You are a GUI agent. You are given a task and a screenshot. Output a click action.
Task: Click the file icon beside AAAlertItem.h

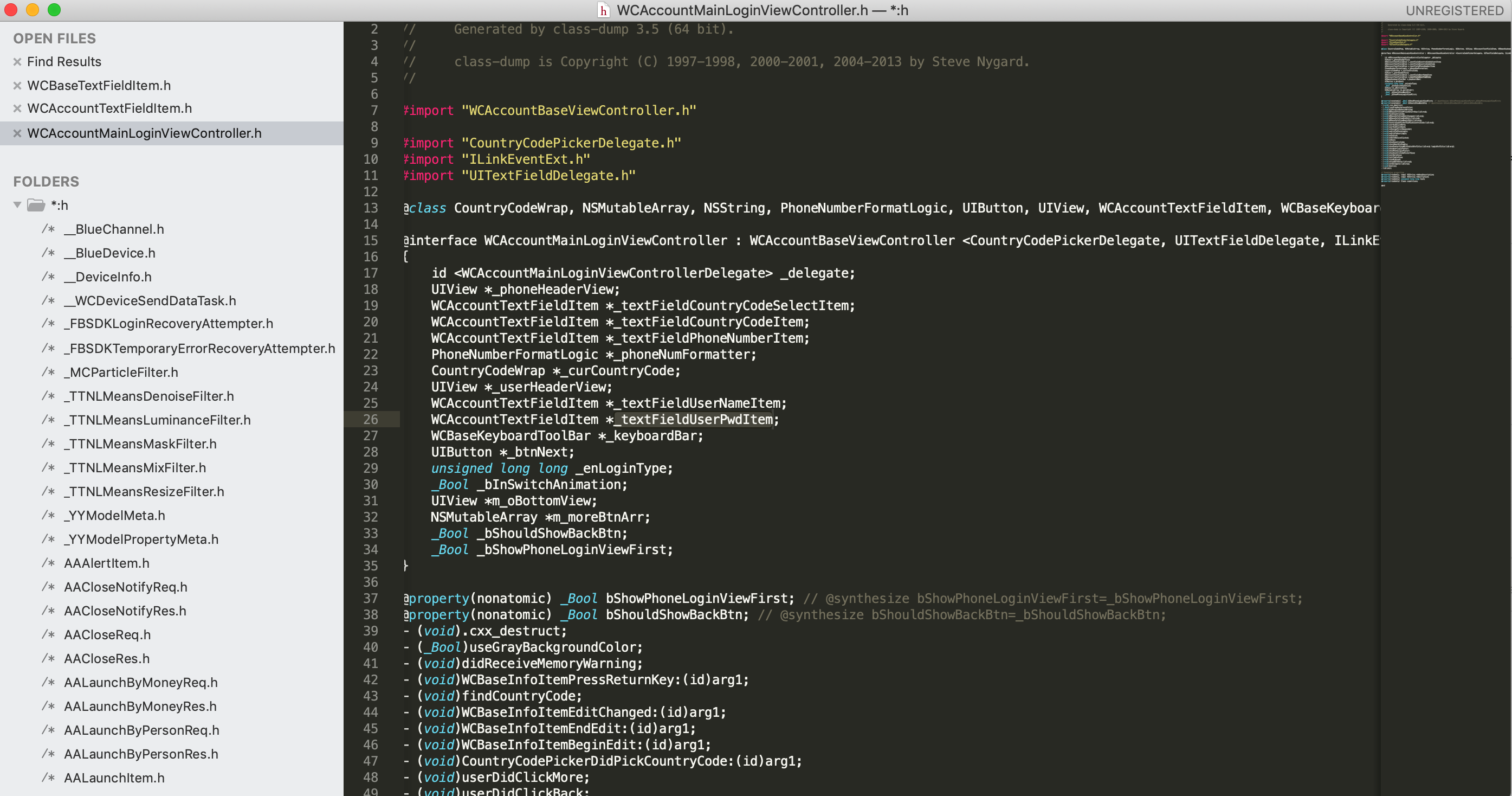click(x=48, y=563)
